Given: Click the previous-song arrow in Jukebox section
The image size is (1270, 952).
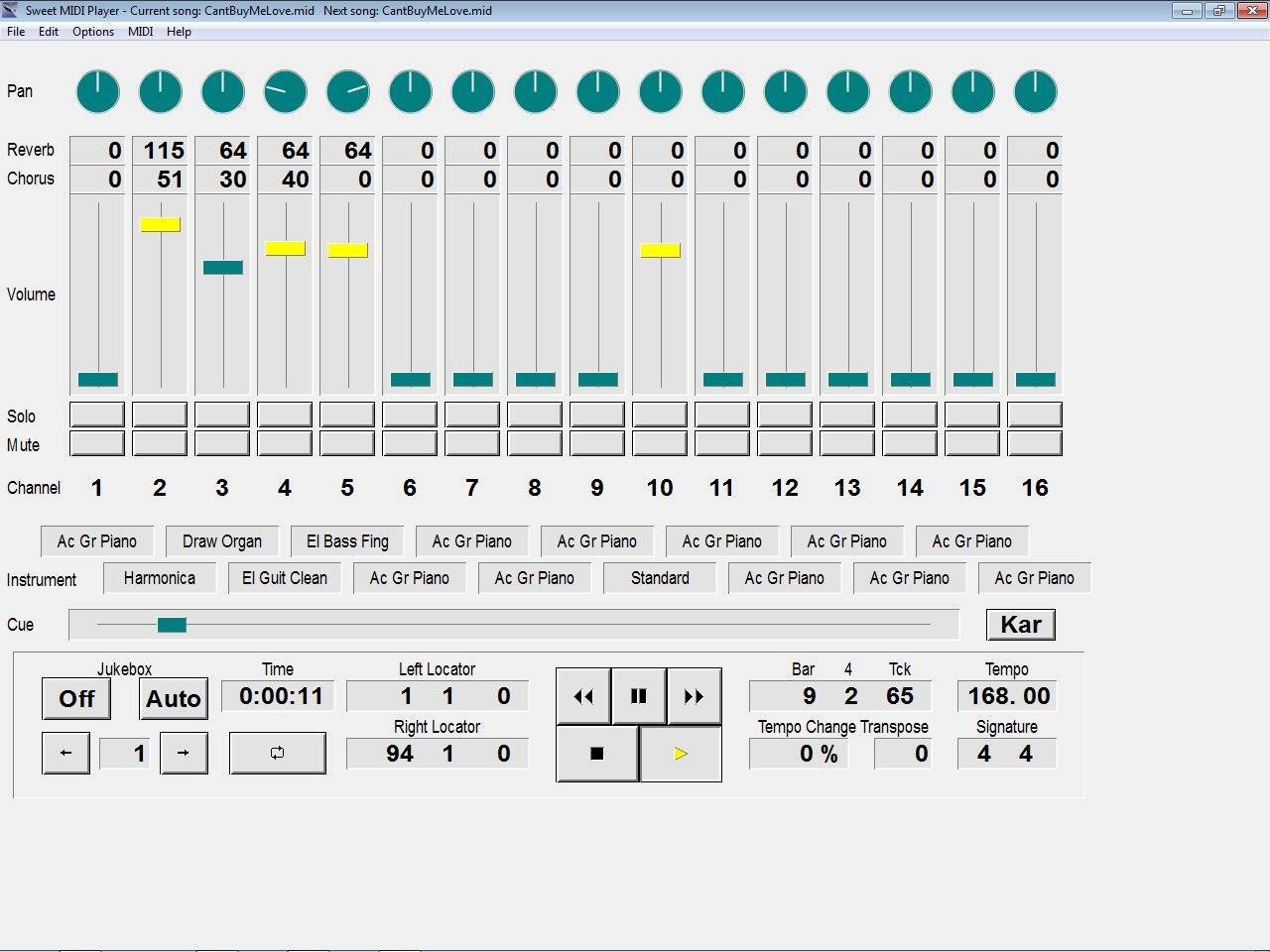Looking at the screenshot, I should tap(65, 753).
